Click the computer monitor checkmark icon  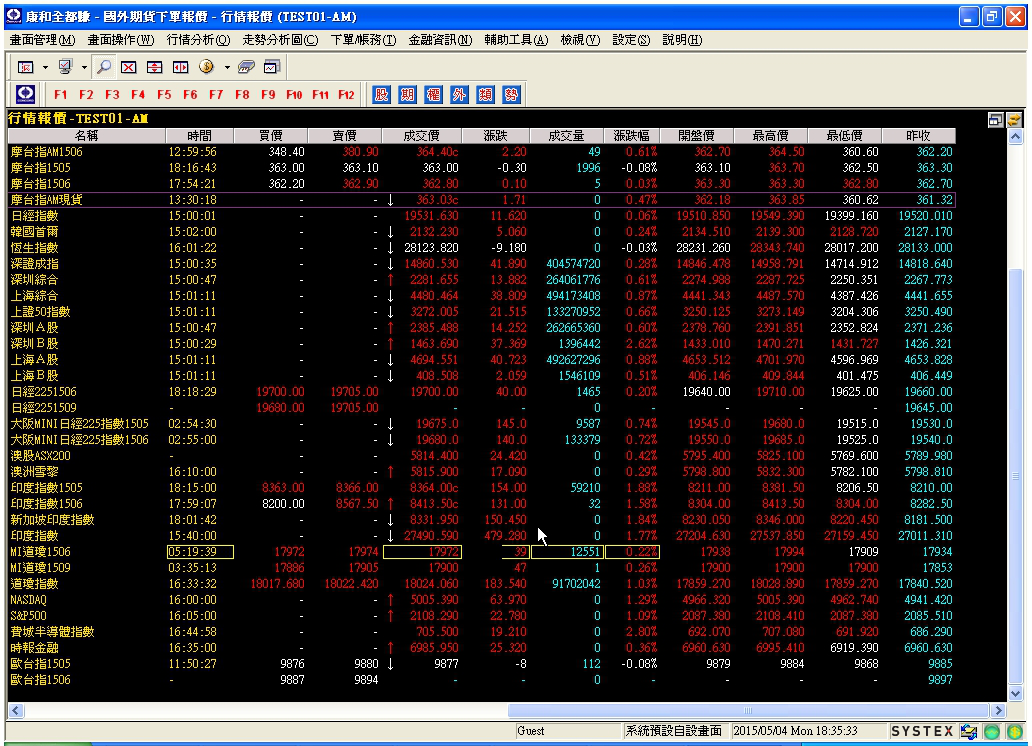tap(65, 67)
